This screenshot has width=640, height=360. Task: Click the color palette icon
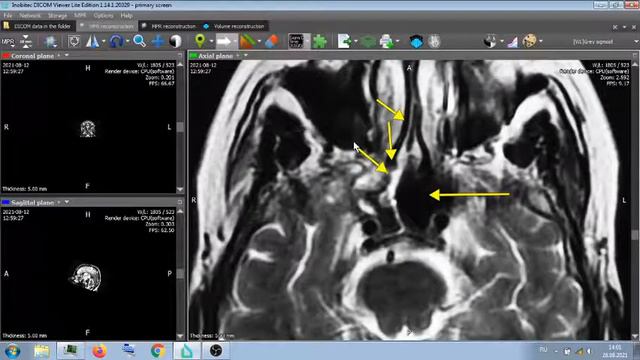(530, 41)
